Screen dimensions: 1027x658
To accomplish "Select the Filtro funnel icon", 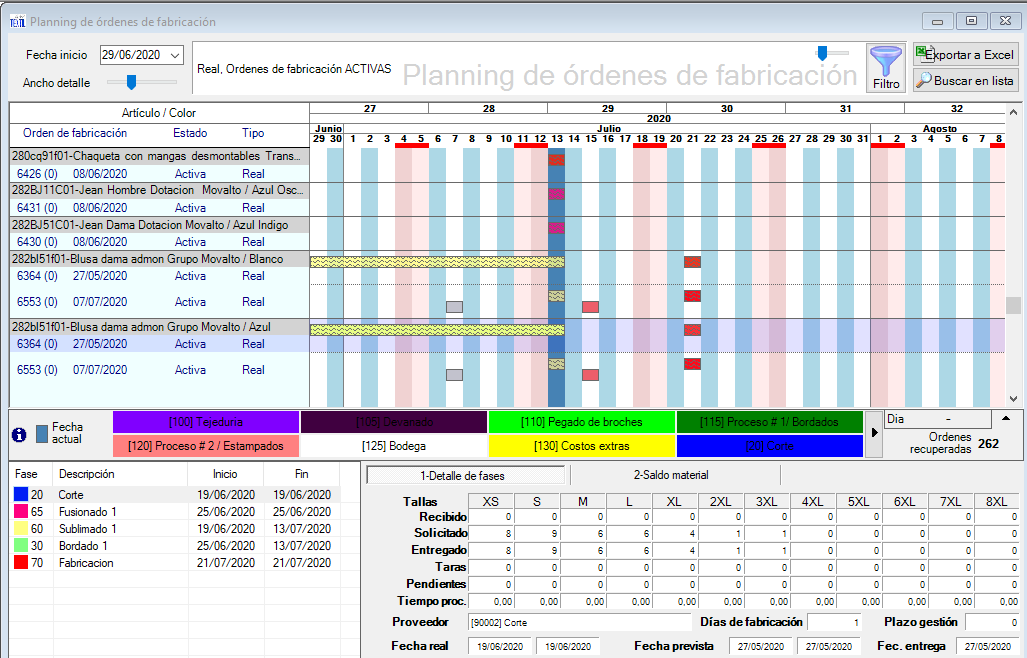I will (886, 61).
